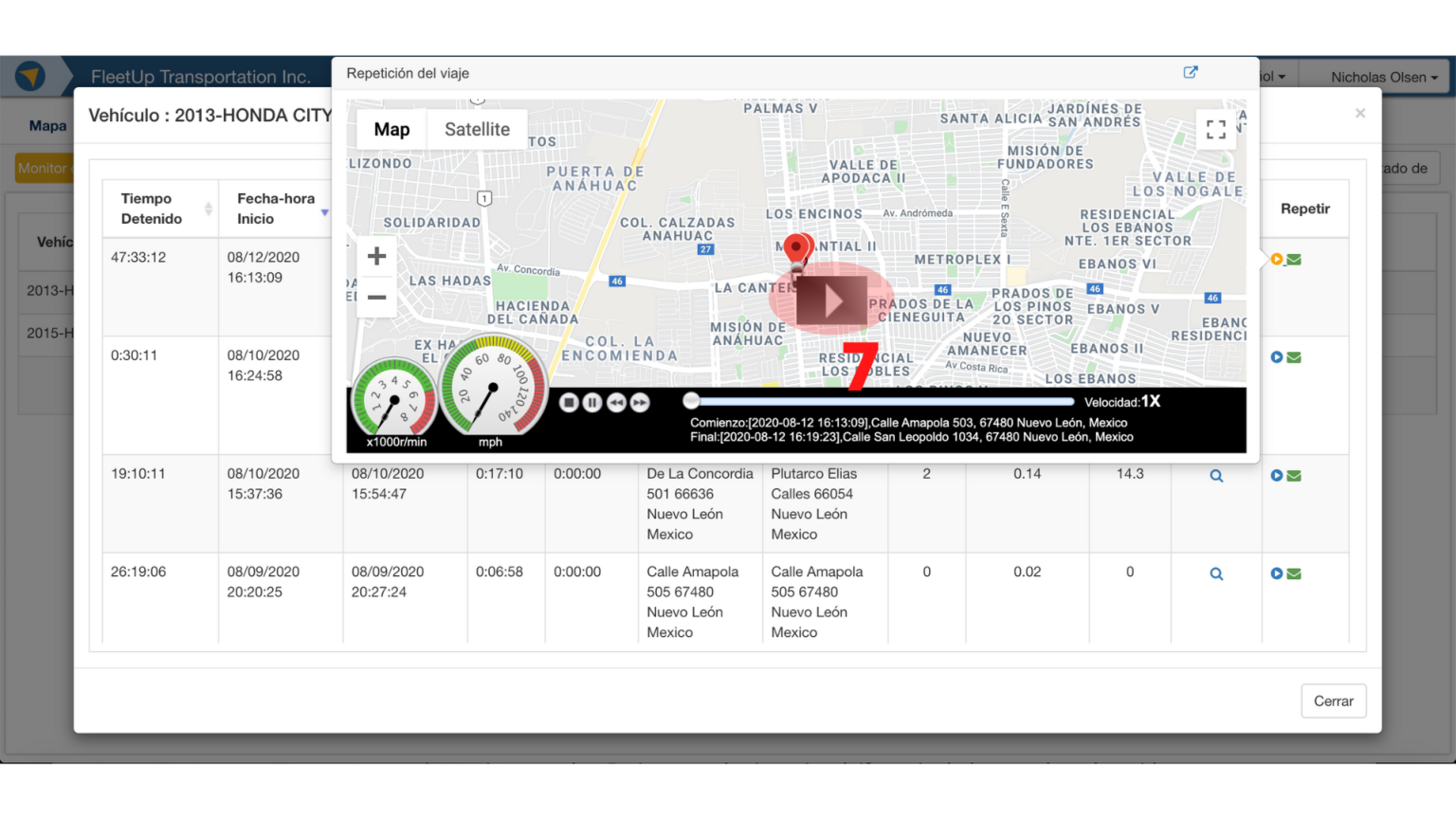1456x819 pixels.
Task: Email the 08/09/2020 20:20:25 trip
Action: pyautogui.click(x=1294, y=573)
